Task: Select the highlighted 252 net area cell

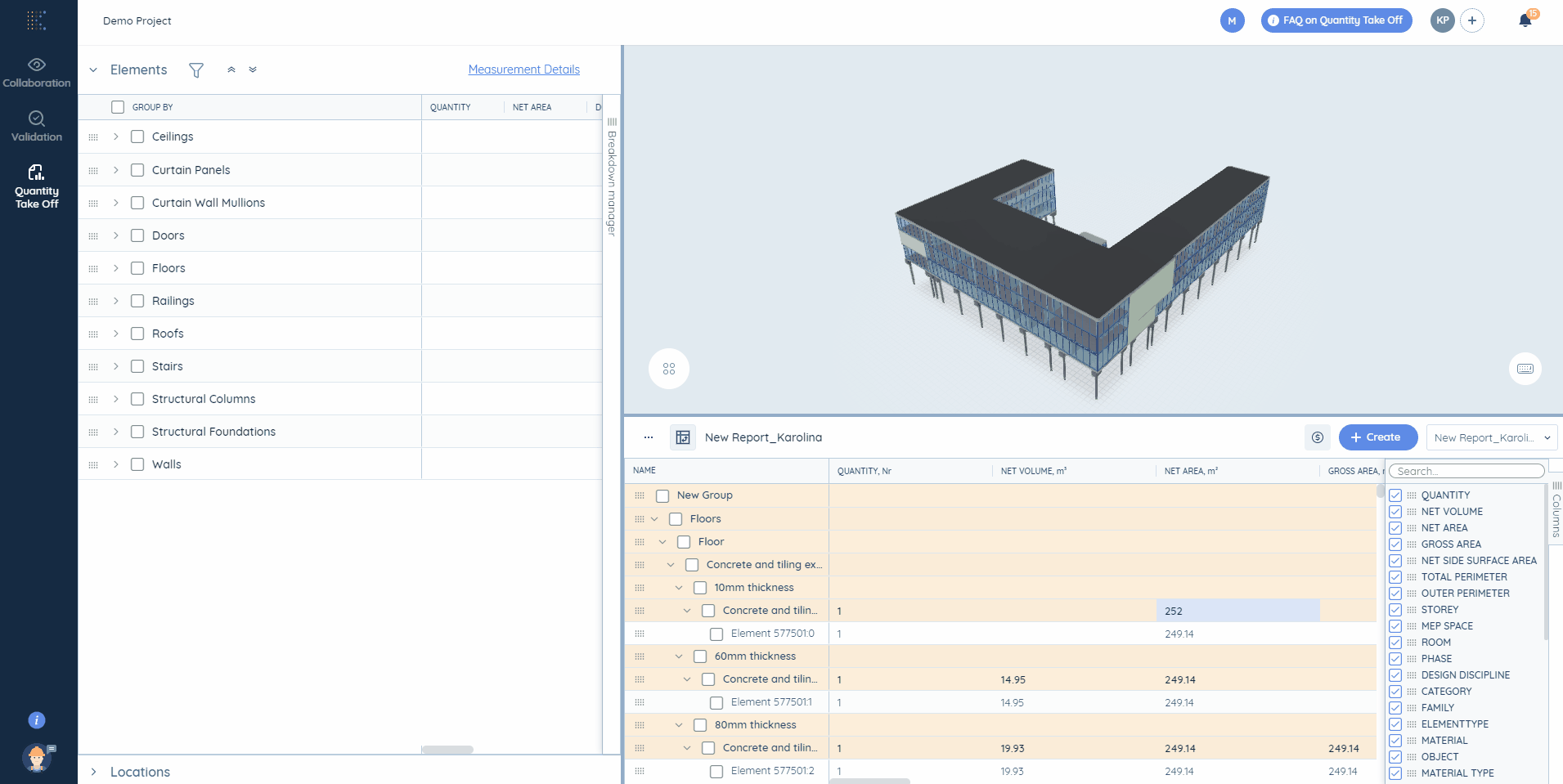Action: [x=1237, y=611]
